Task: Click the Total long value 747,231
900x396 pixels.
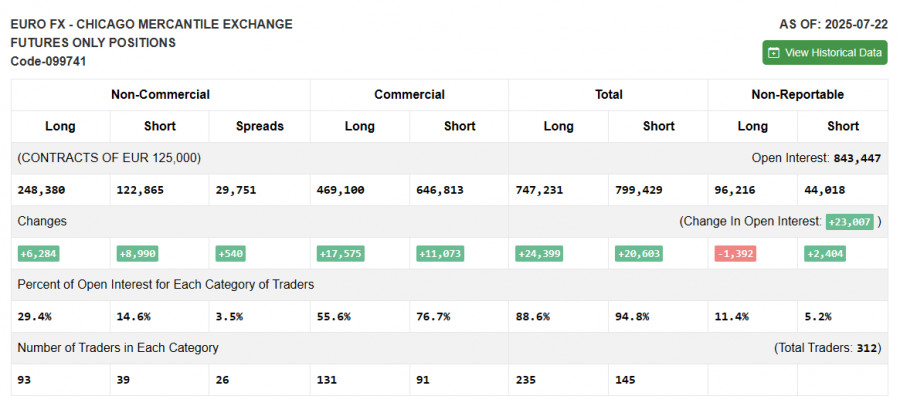Action: point(539,190)
